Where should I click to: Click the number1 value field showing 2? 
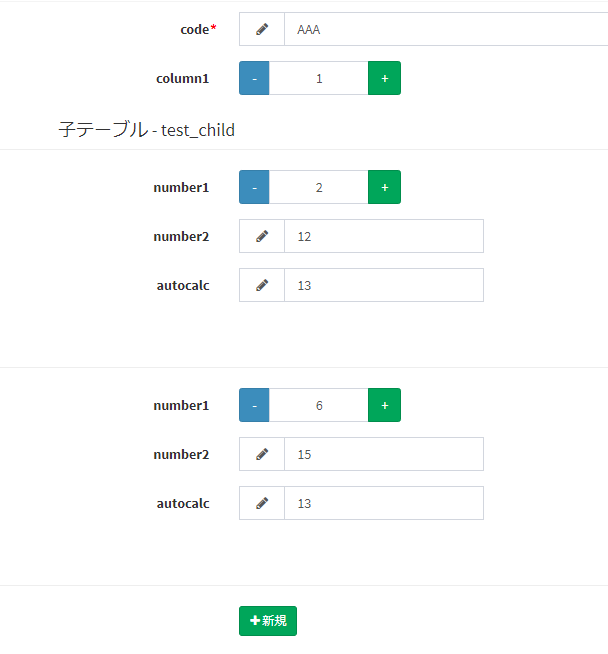(x=319, y=187)
